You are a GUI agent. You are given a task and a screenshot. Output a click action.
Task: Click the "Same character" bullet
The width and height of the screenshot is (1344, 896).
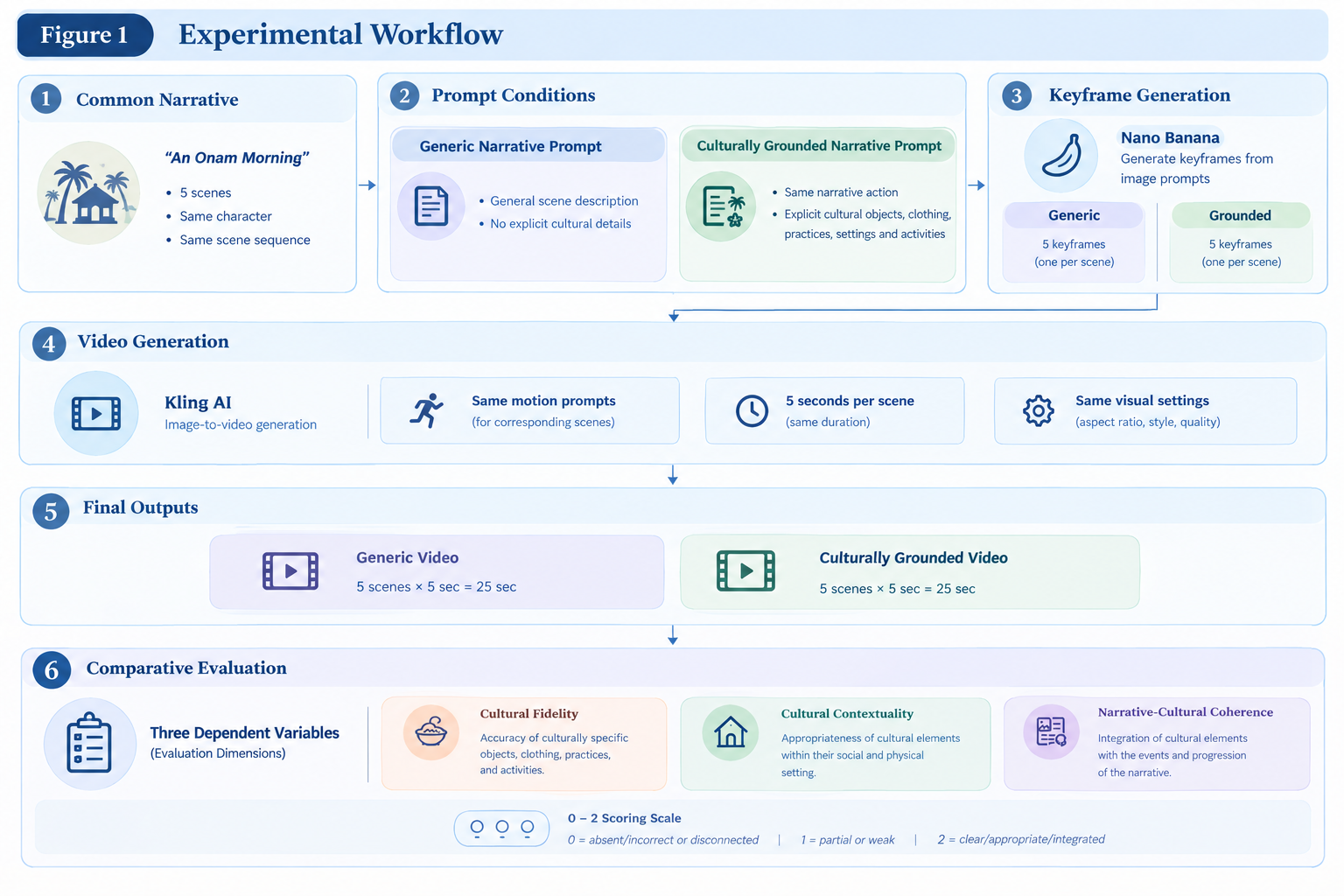pyautogui.click(x=226, y=216)
